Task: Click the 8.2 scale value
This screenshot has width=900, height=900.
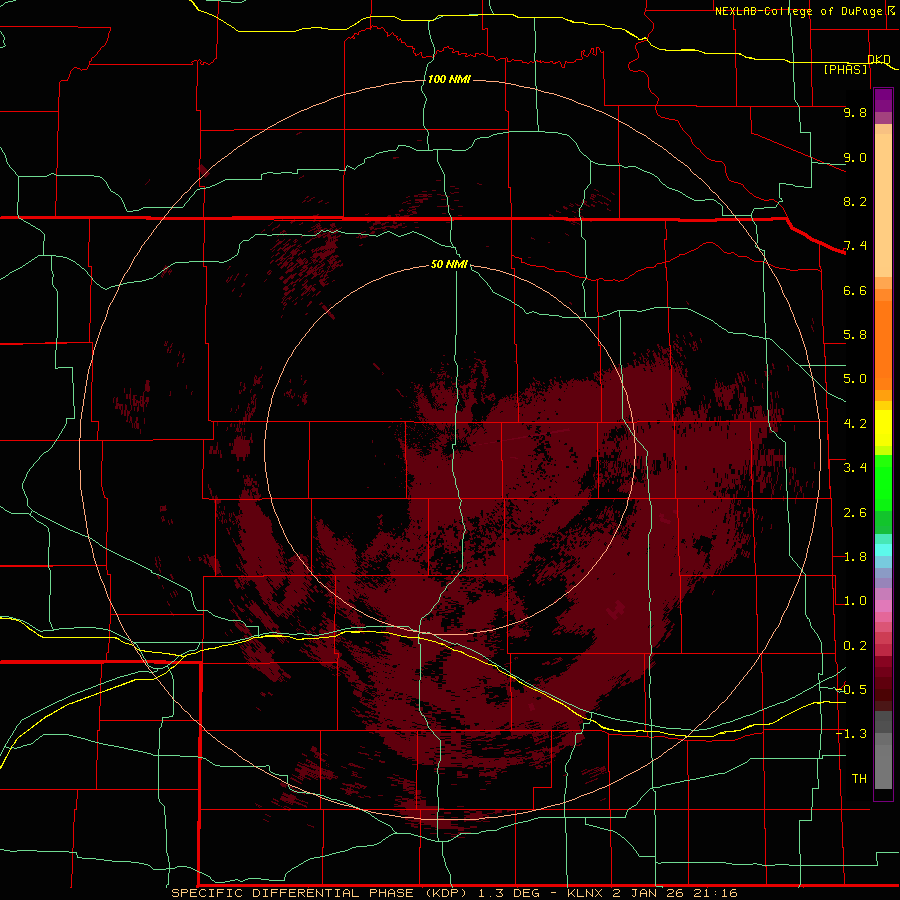Action: pos(855,201)
